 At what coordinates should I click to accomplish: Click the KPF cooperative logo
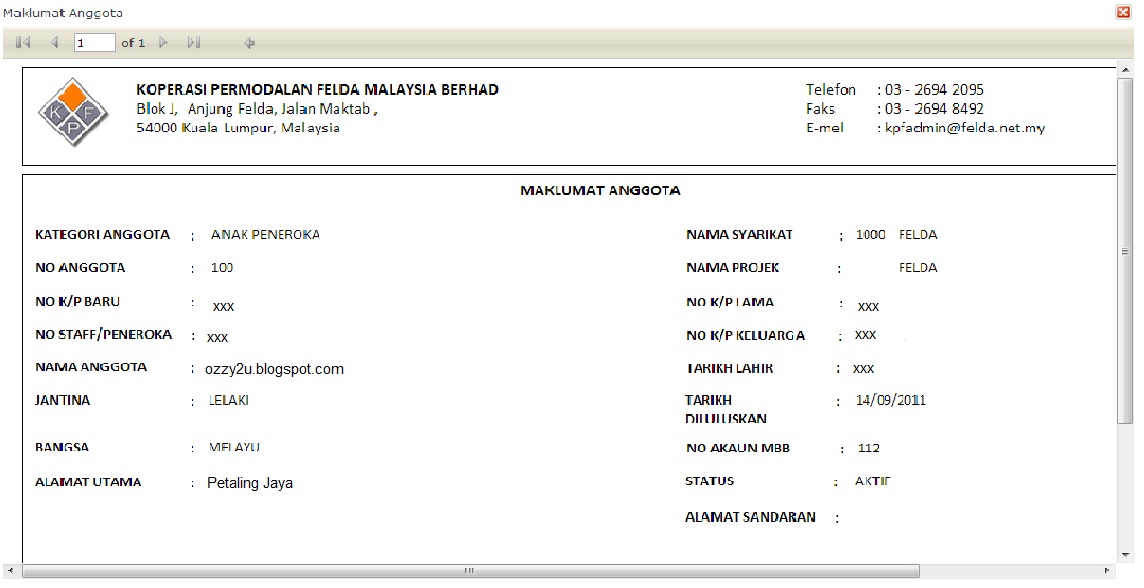[73, 112]
